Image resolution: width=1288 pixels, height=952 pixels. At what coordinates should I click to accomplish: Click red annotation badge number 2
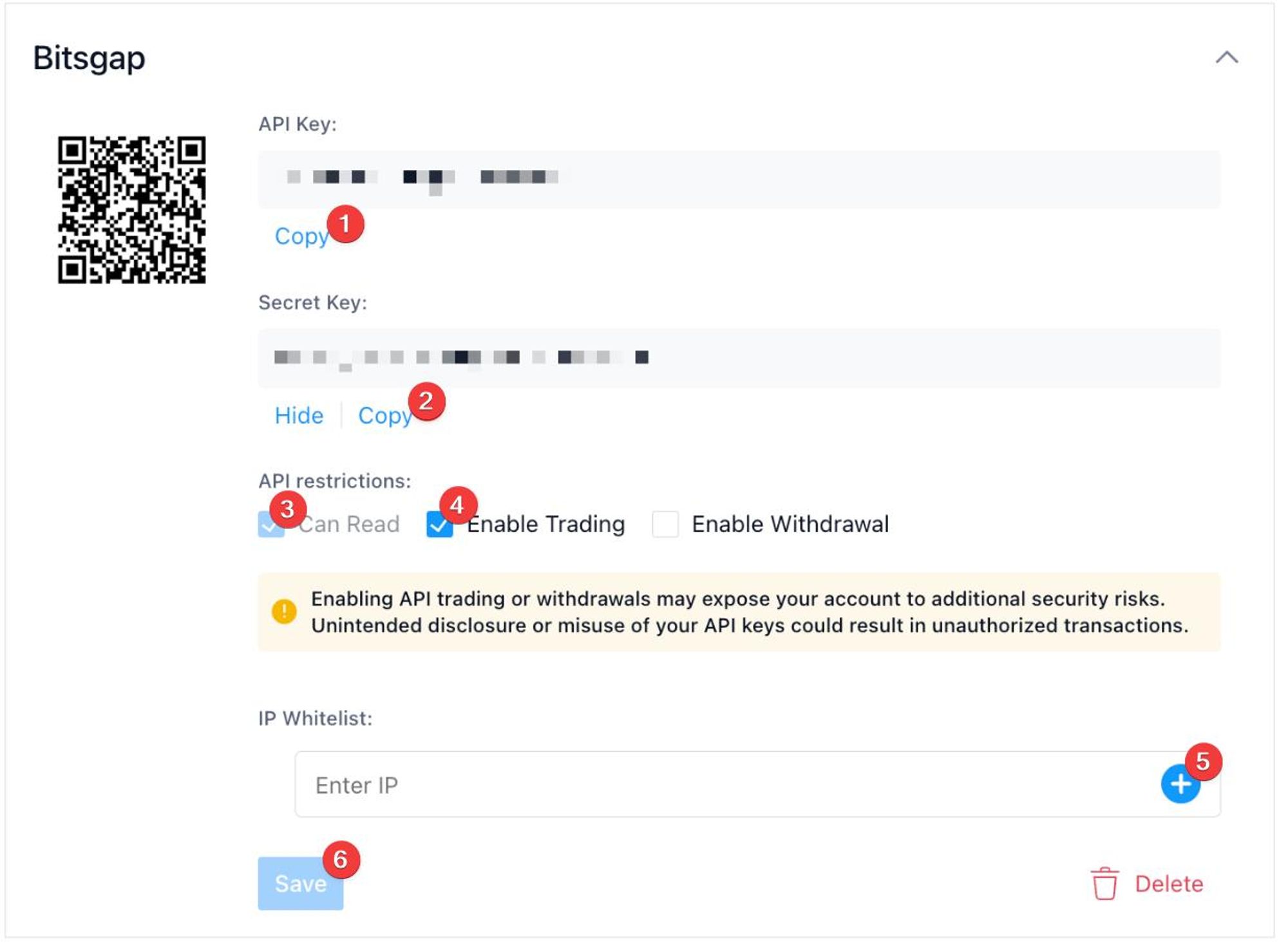426,402
